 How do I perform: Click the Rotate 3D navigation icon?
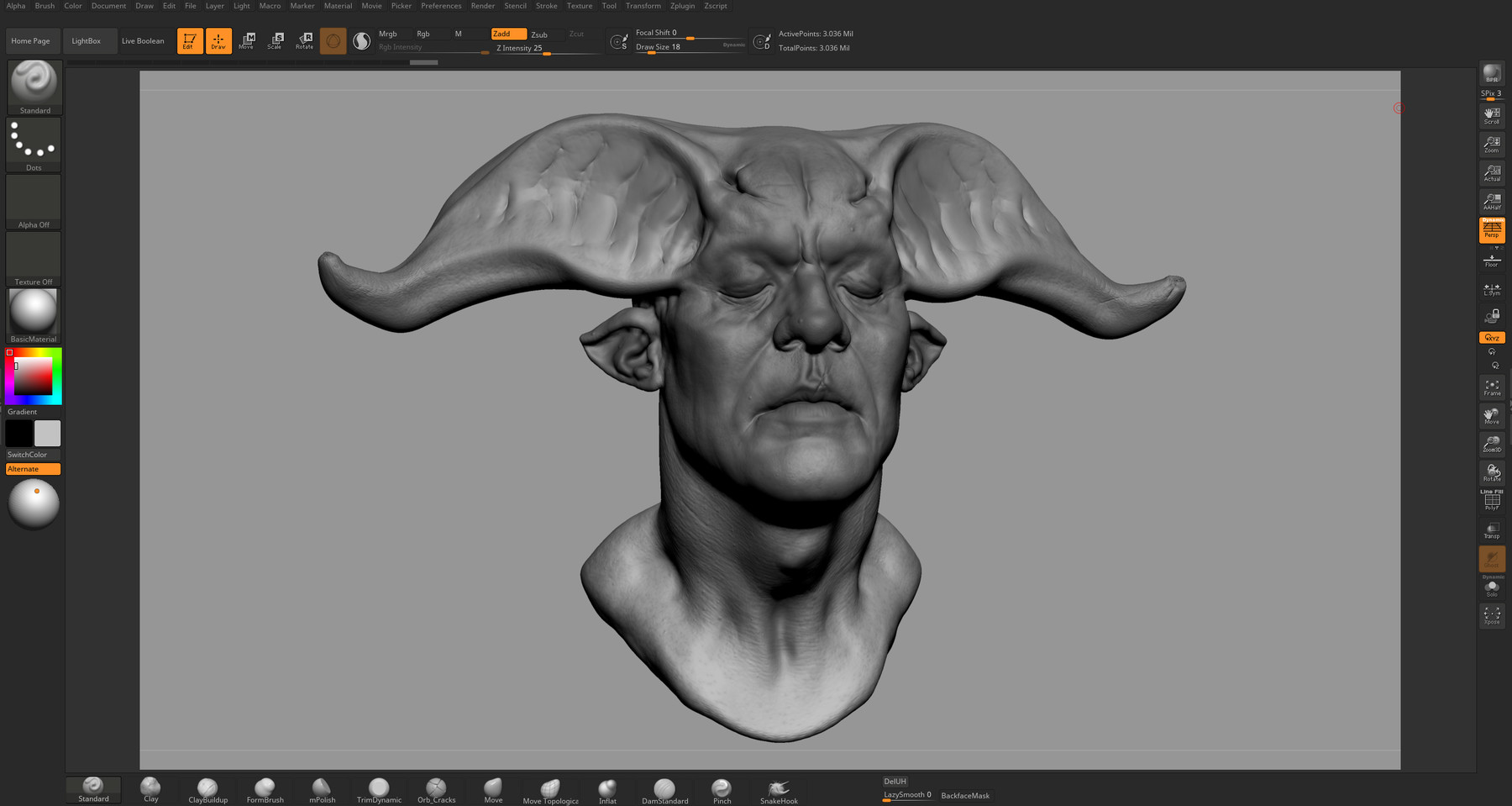point(1492,471)
